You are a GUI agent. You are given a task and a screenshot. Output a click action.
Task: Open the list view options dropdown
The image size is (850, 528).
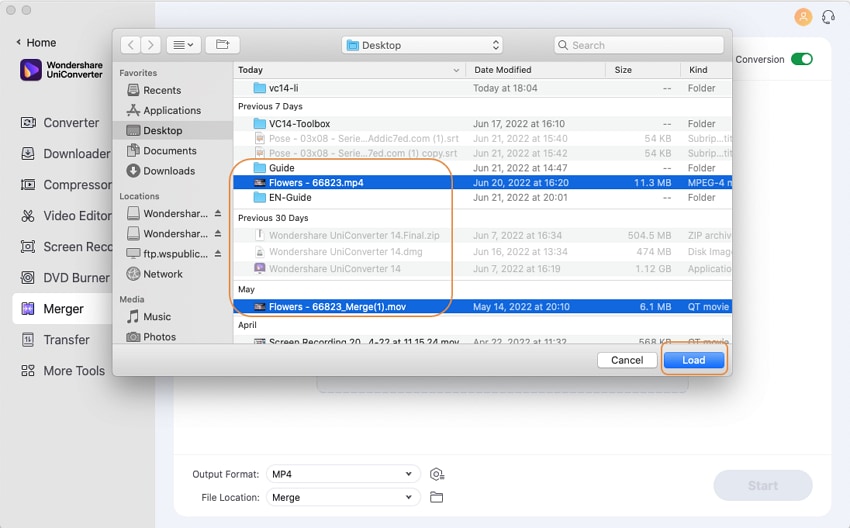click(183, 45)
